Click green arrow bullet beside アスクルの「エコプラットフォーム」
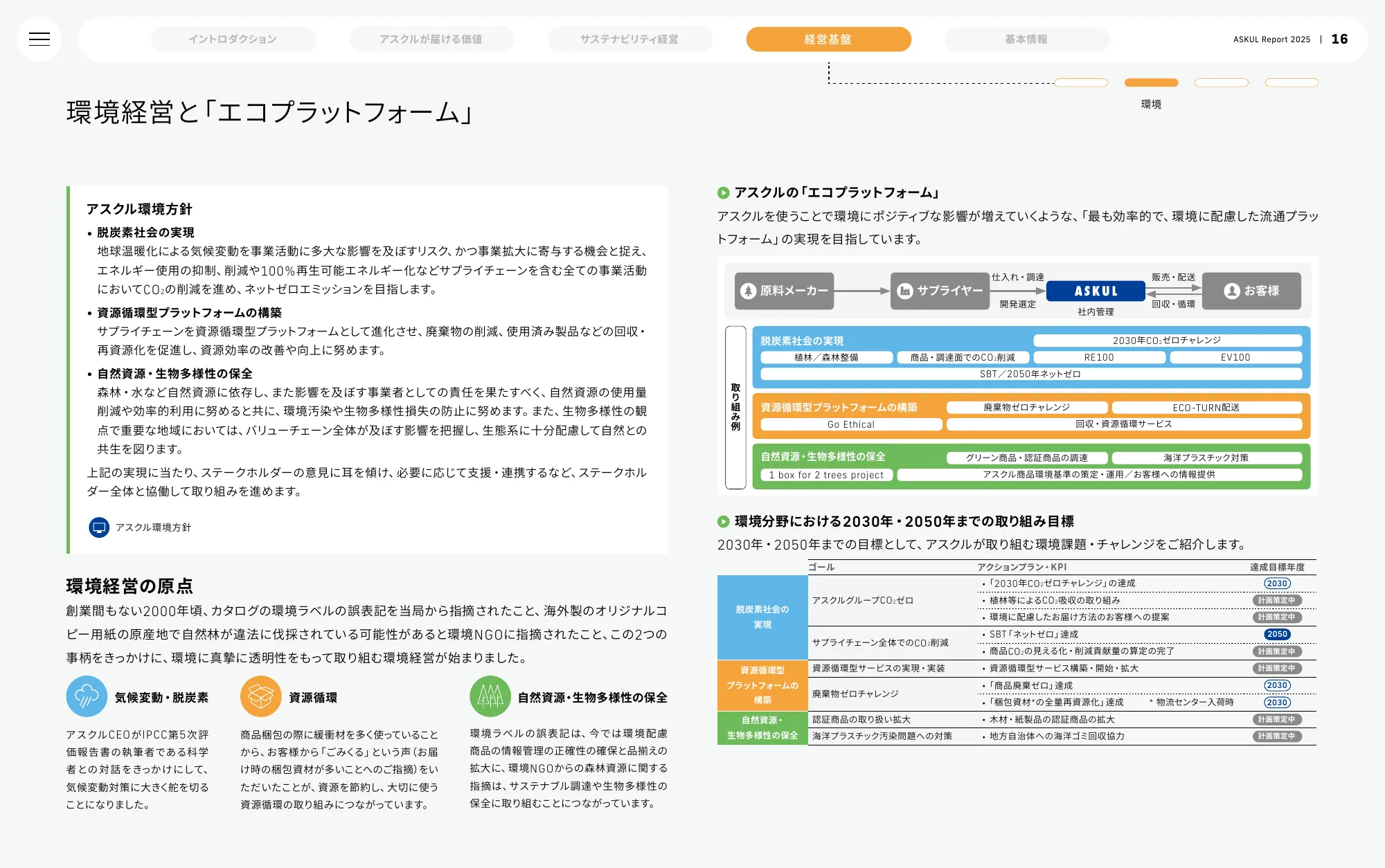Image resolution: width=1385 pixels, height=868 pixels. tap(724, 193)
